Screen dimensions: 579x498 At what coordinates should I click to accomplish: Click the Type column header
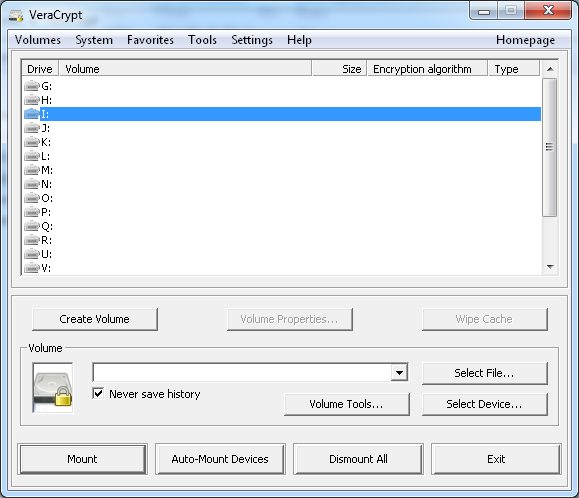[x=514, y=69]
